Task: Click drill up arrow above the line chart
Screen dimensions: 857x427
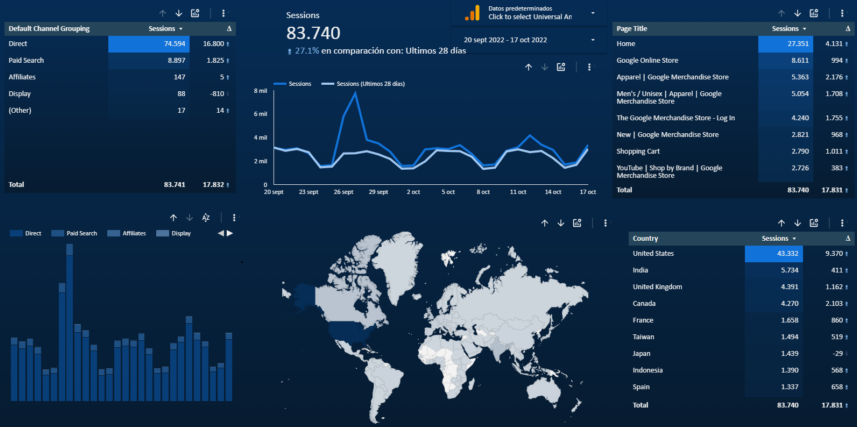Action: click(x=528, y=67)
